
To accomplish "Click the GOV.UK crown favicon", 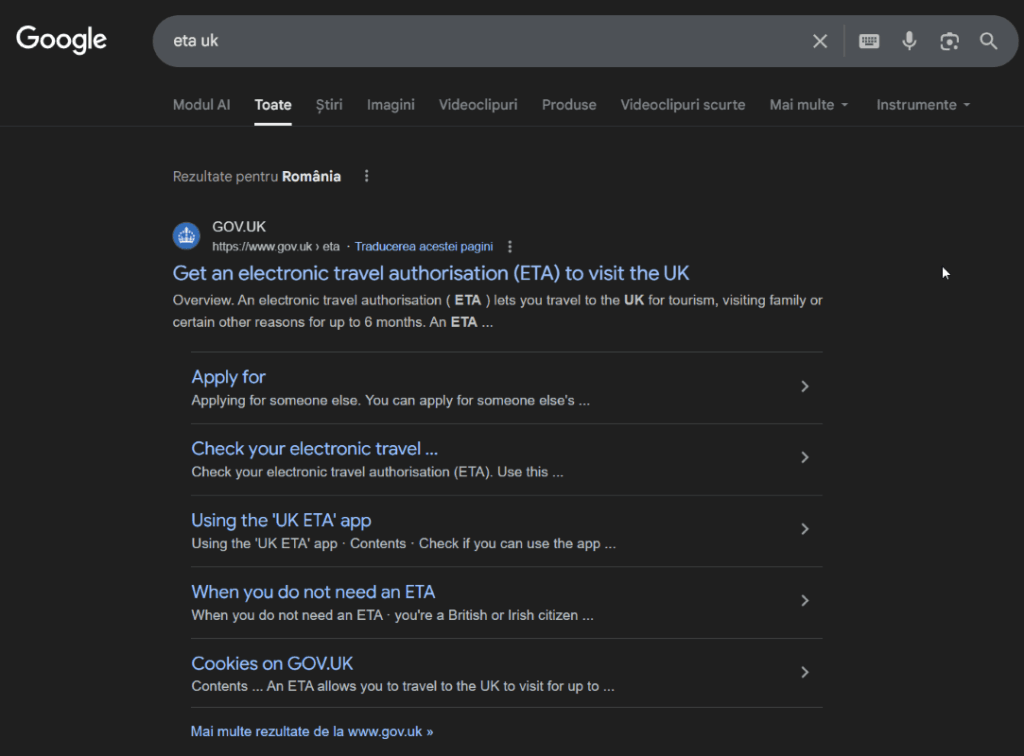I will coord(187,236).
